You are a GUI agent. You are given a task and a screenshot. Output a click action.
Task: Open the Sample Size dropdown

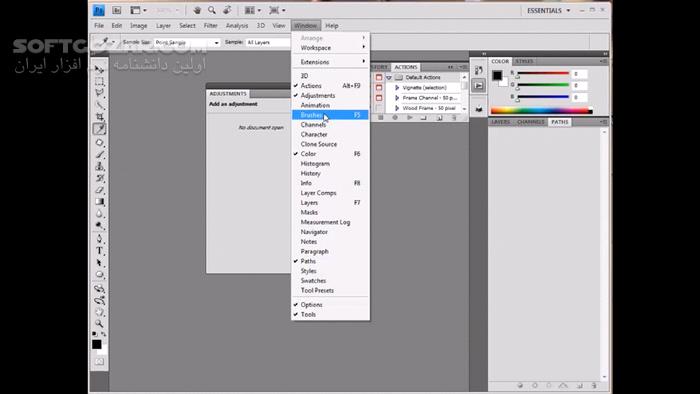tap(187, 42)
